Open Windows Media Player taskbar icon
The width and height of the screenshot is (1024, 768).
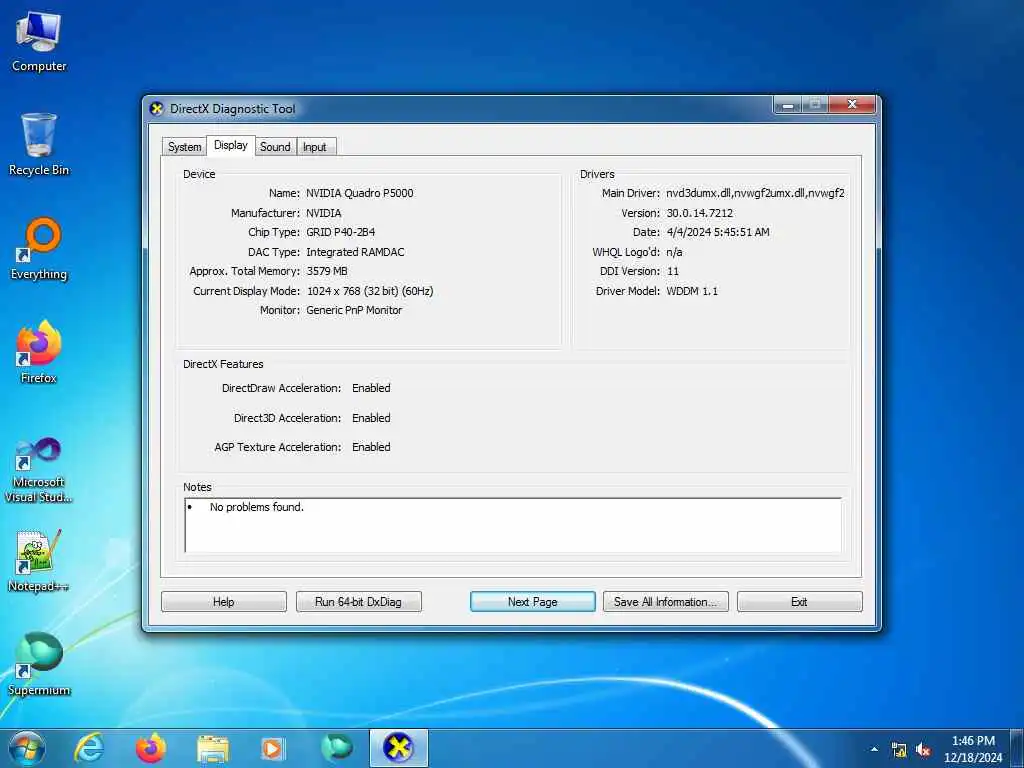[x=273, y=748]
